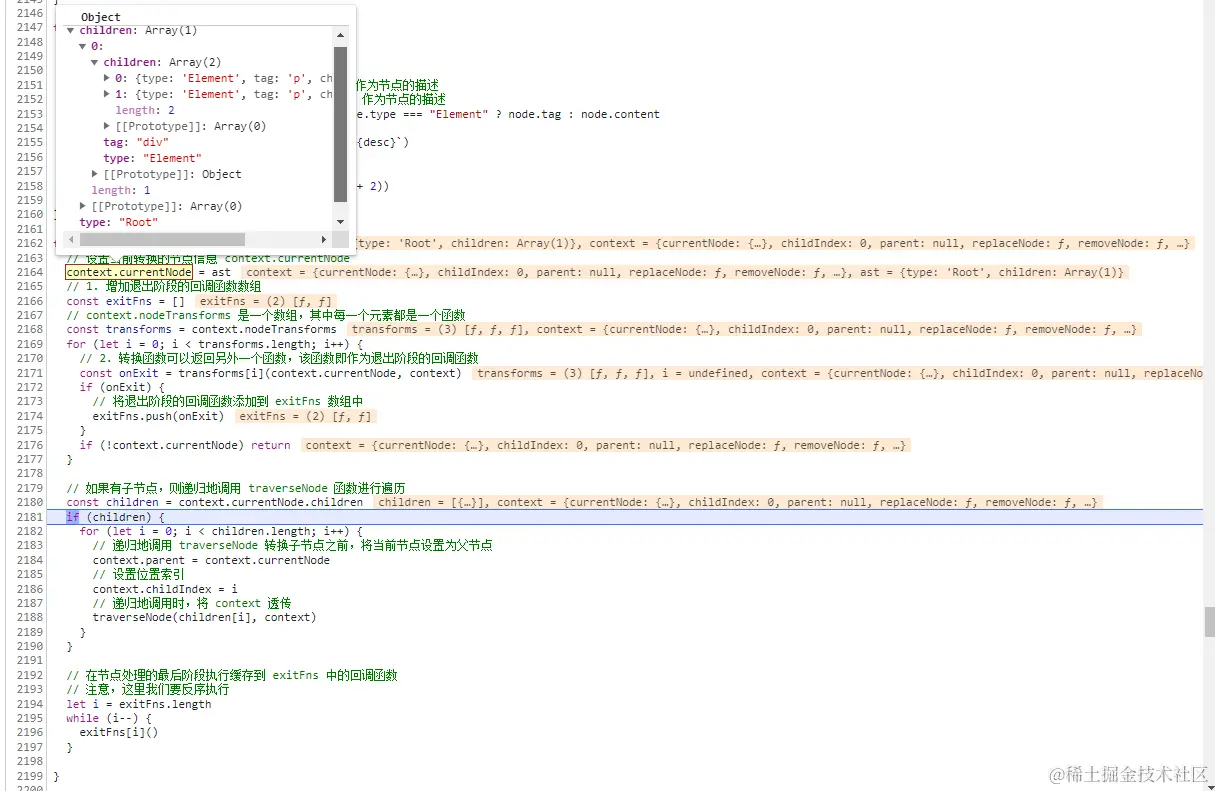Screen dimensions: 1215x791
Task: Click 'const transforms = context.nodeTransforms' code
Action: (x=201, y=329)
